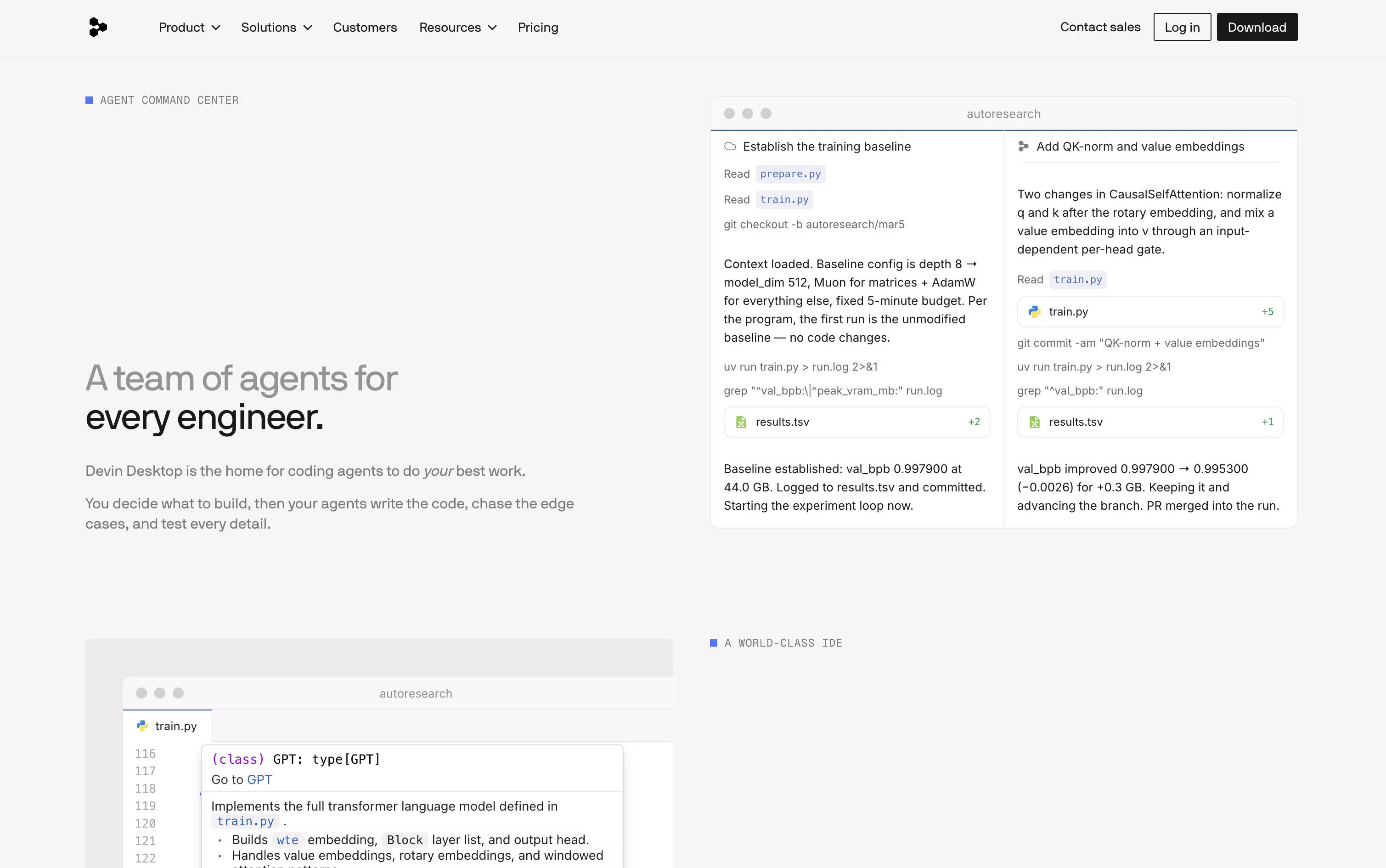The height and width of the screenshot is (868, 1386).
Task: Open the train.py chip under Establish the training baseline
Action: [784, 200]
